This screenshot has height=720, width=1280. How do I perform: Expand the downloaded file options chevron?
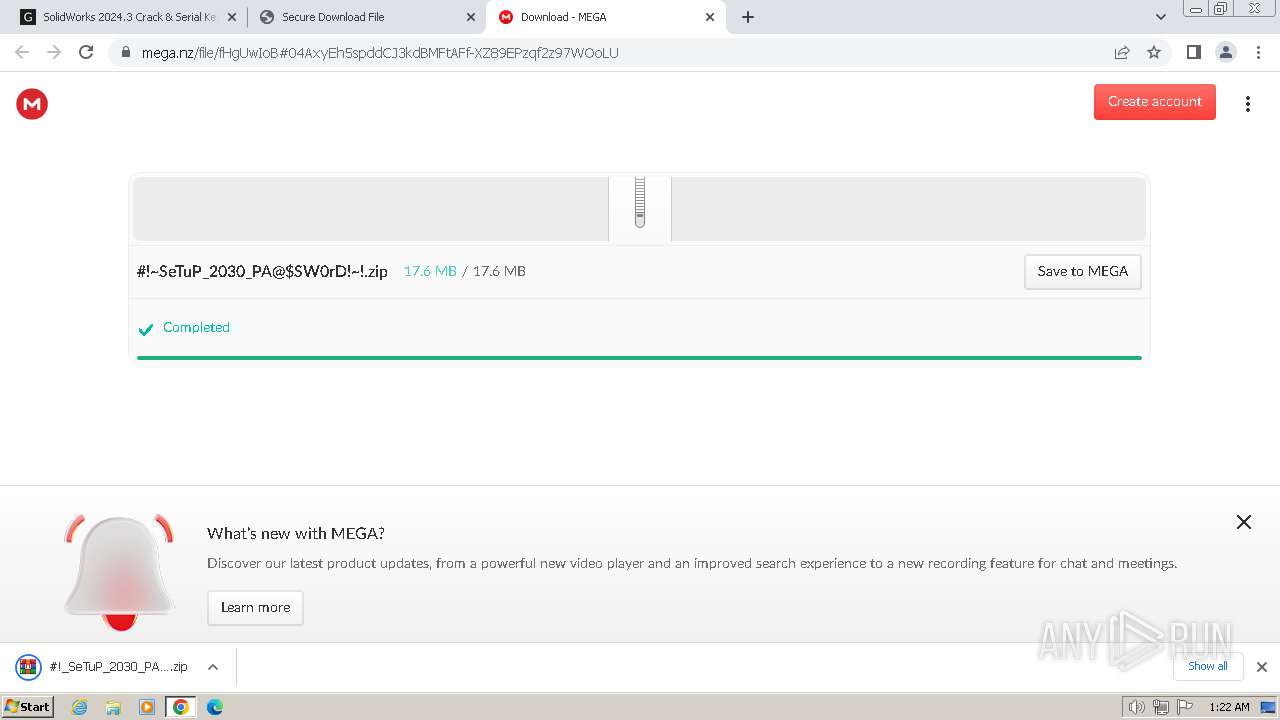click(x=212, y=667)
